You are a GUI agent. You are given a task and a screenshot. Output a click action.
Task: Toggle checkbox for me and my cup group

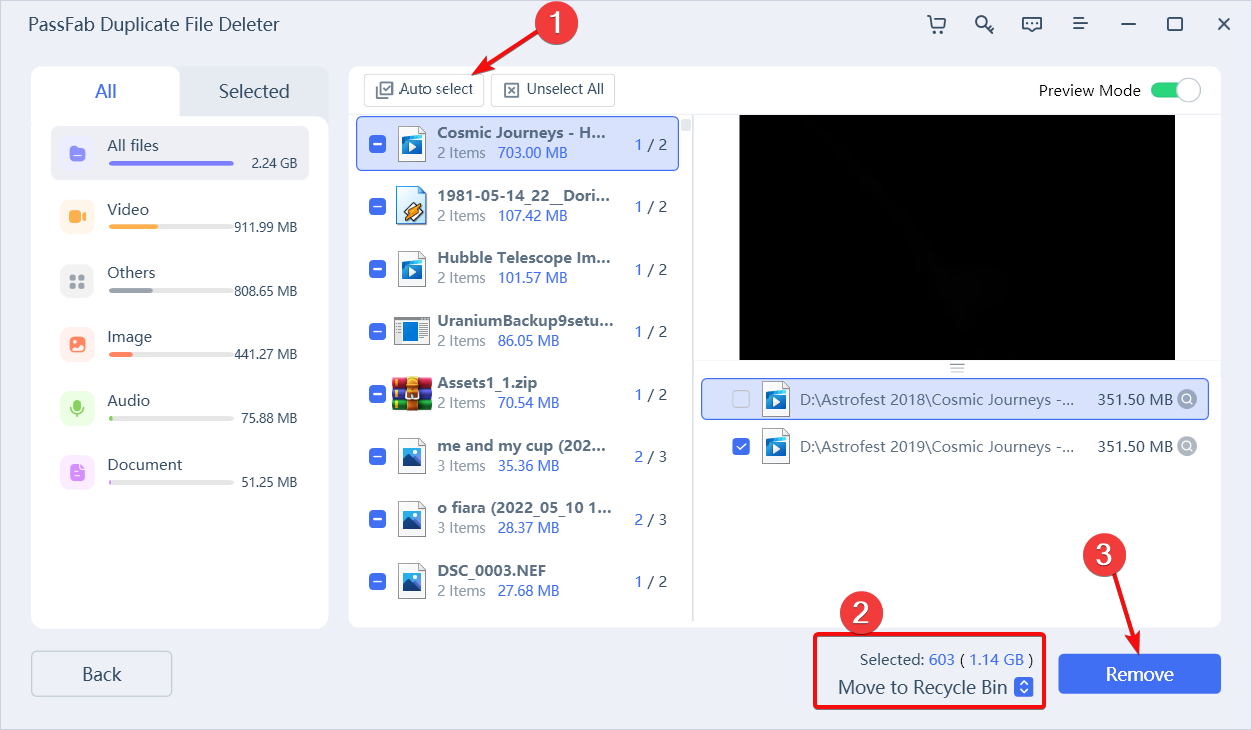point(377,456)
